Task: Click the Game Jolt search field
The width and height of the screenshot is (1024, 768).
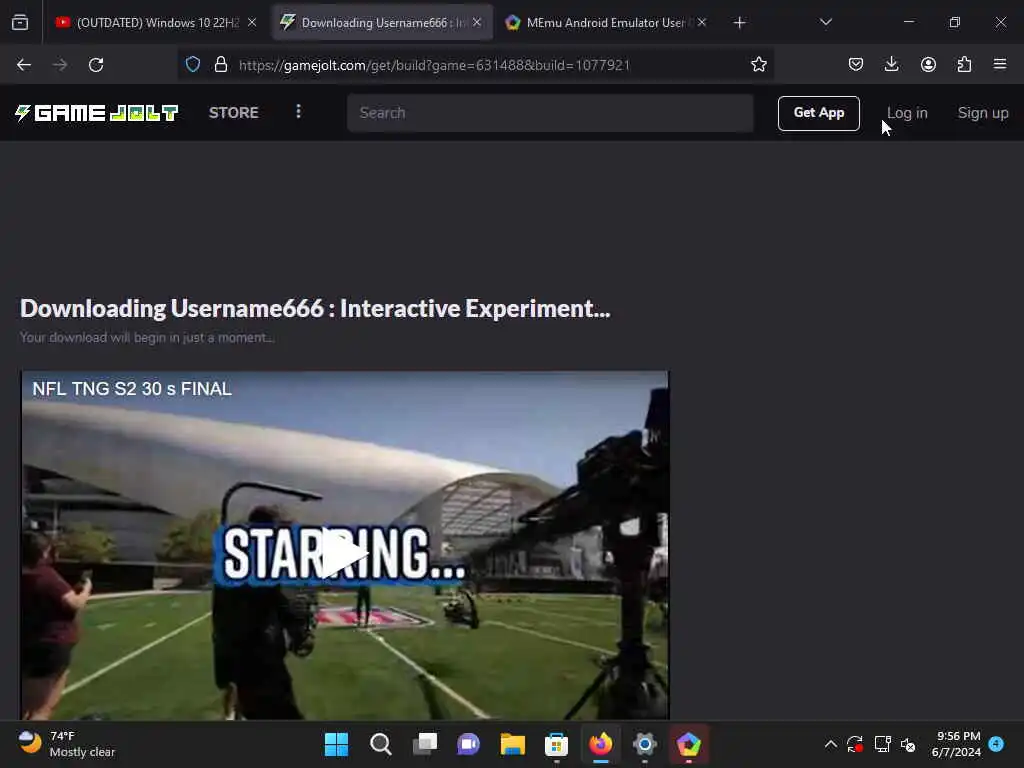Action: coord(550,113)
